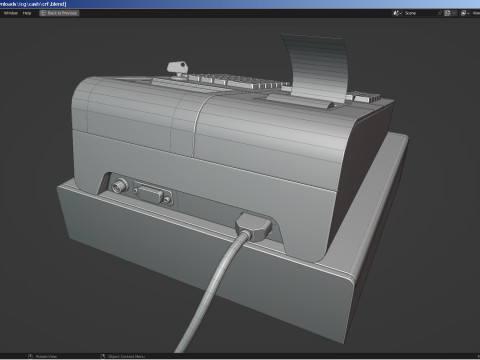Viewport: 480px width, 360px height.
Task: Pin the scene to workspace
Action: pos(440,13)
